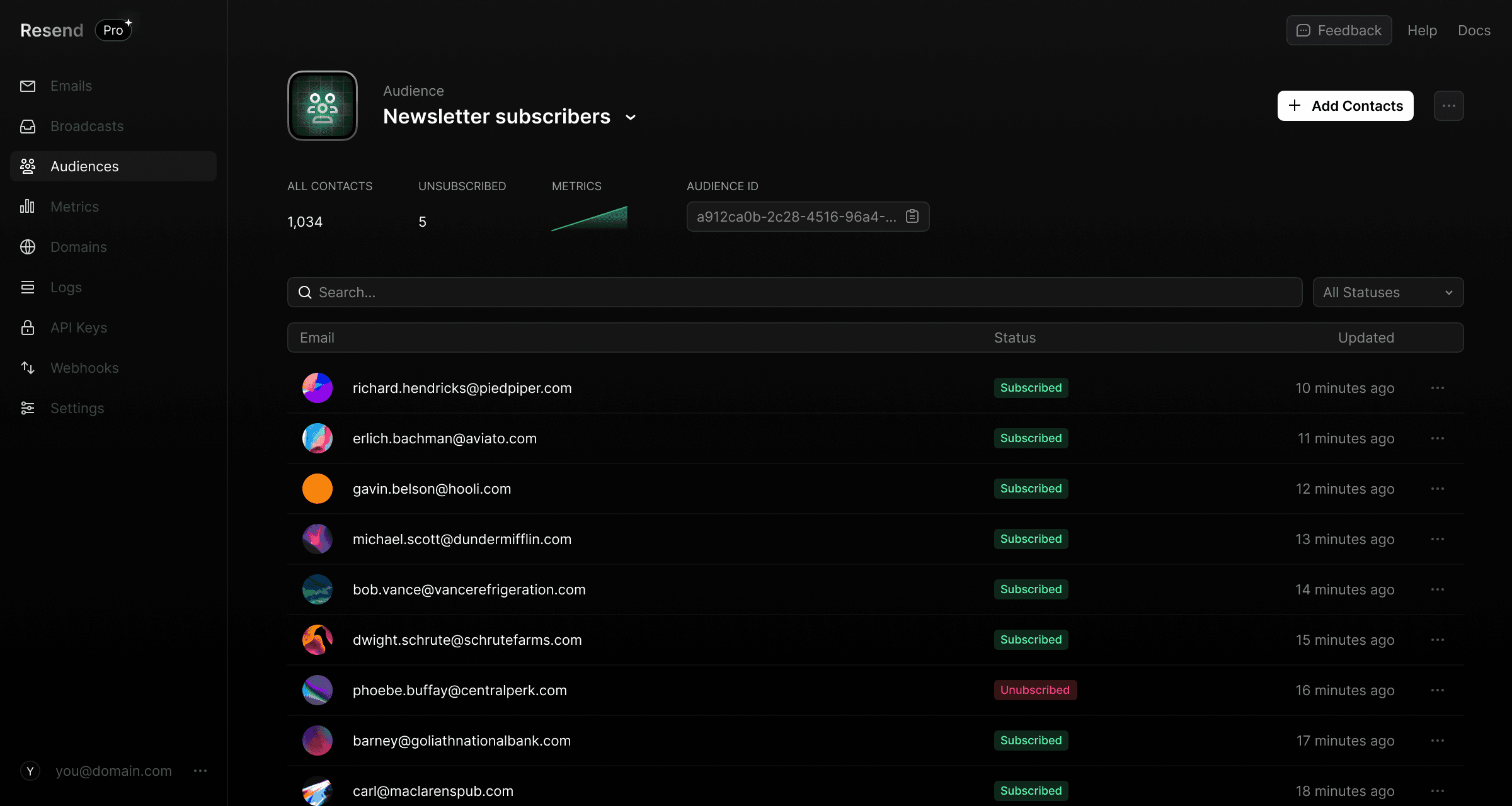
Task: Open the Webhooks sidebar item
Action: point(84,368)
